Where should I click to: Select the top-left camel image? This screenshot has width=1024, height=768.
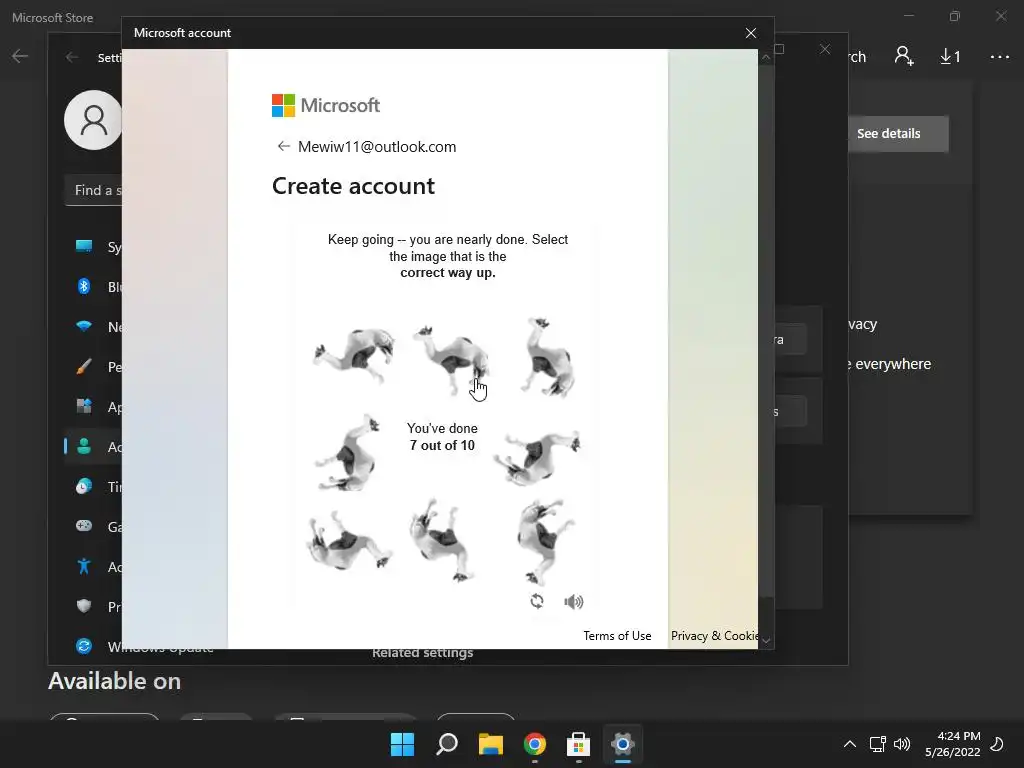[x=353, y=355]
